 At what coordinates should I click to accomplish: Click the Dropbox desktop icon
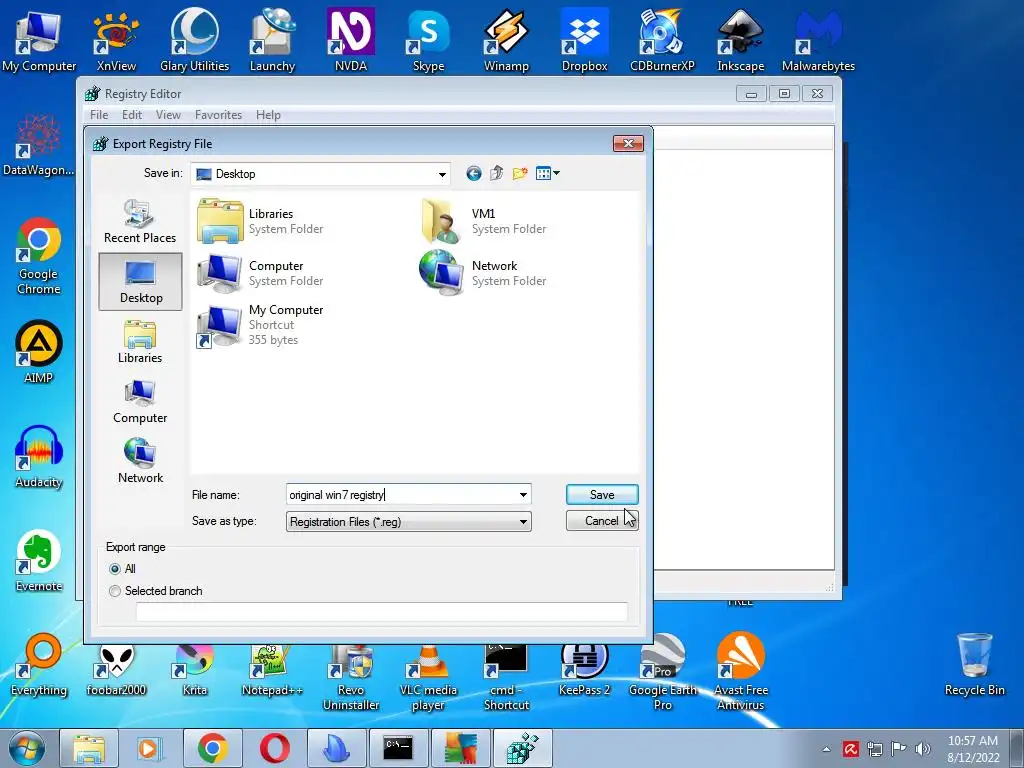(584, 40)
